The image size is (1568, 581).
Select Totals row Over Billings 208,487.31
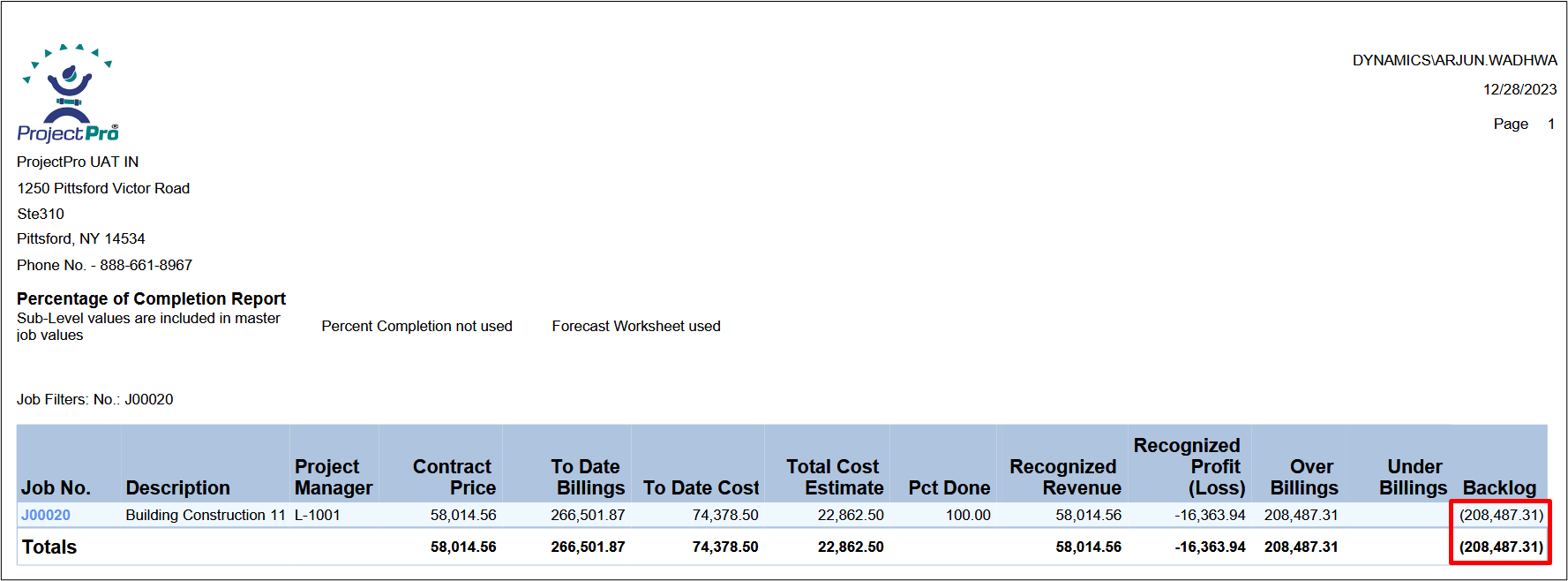(1301, 547)
